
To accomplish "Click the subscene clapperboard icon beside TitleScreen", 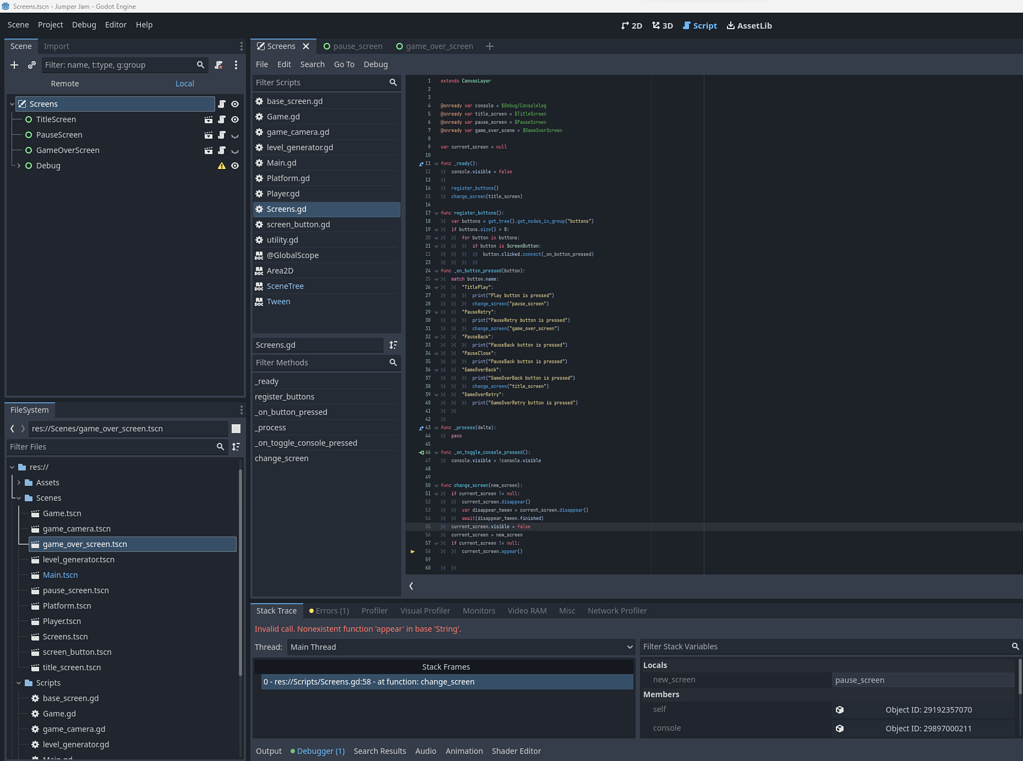I will (207, 119).
